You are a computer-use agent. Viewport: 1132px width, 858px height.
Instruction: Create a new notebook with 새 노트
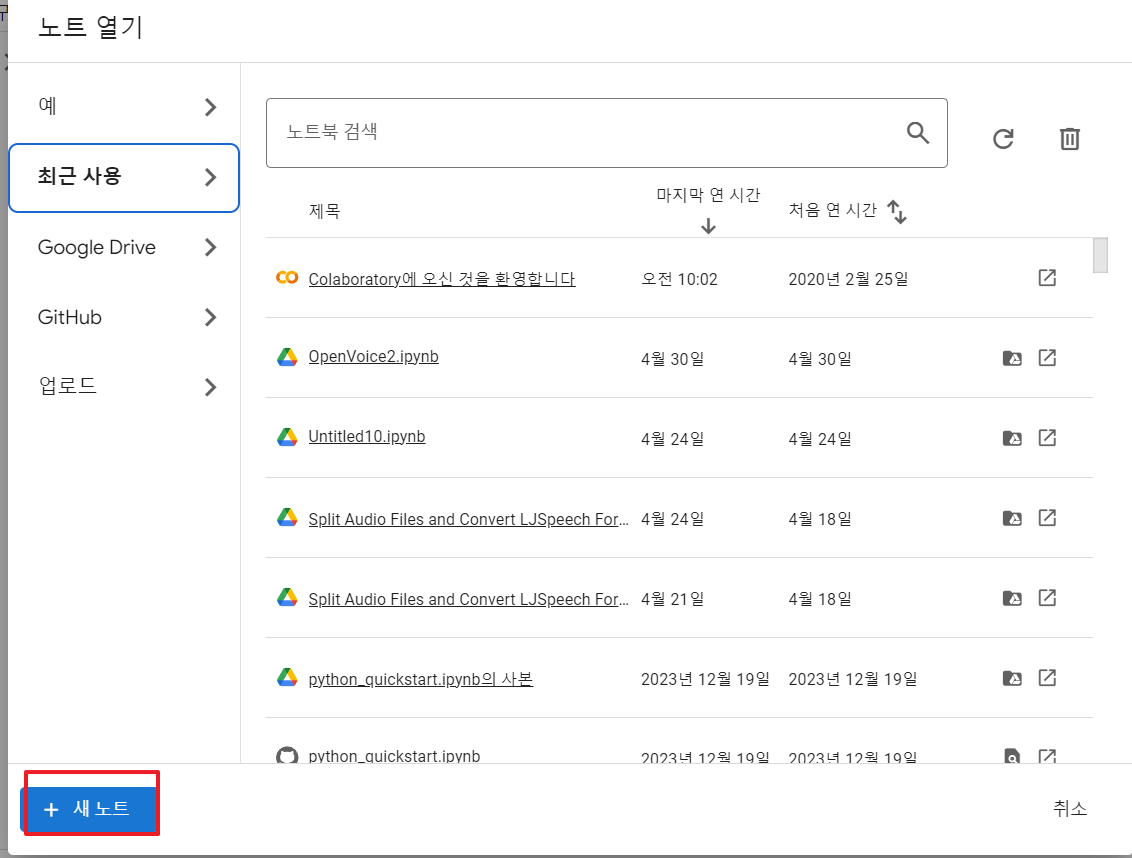click(x=88, y=809)
